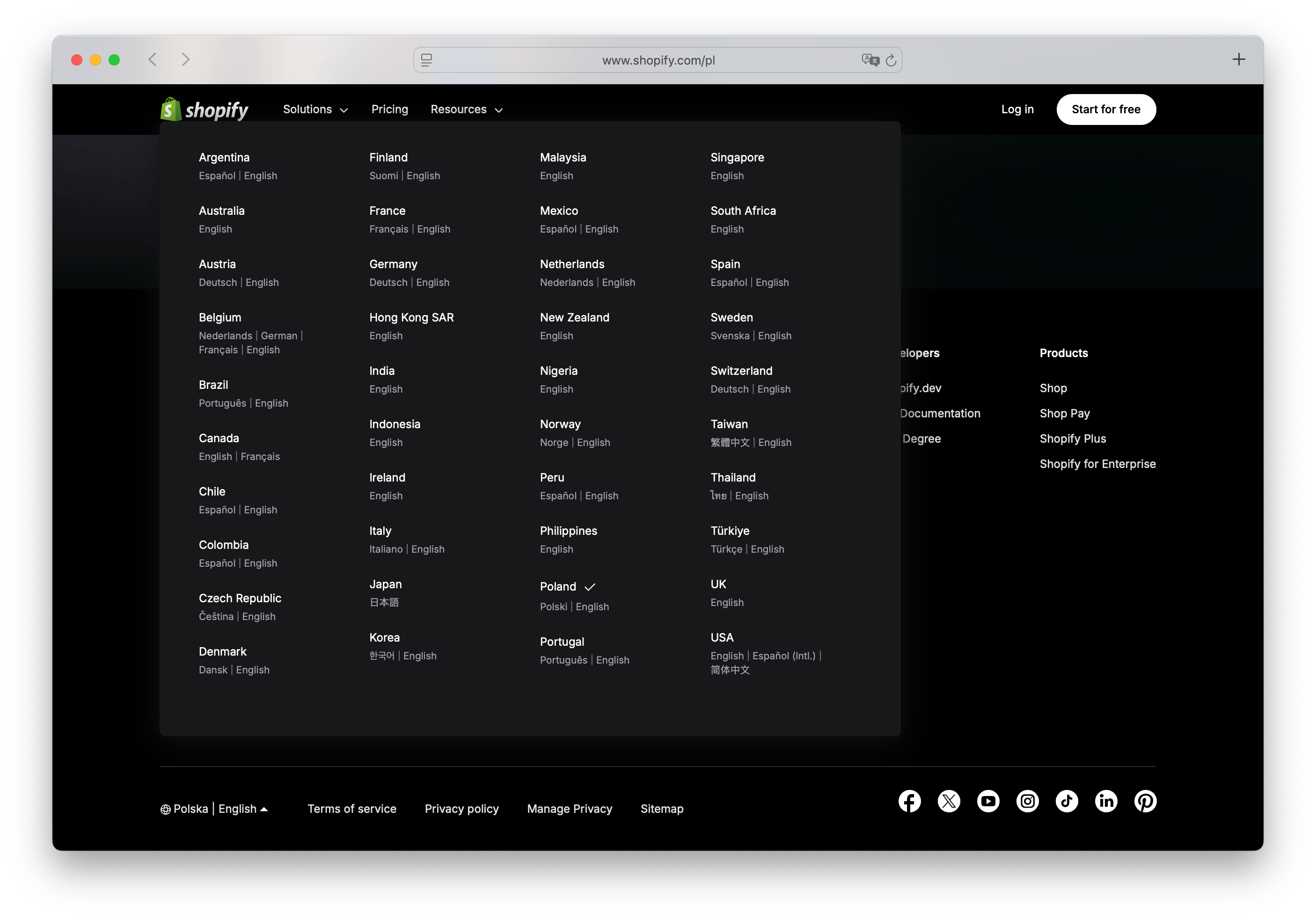Click the reader view icon in address bar
Image resolution: width=1316 pixels, height=920 pixels.
point(426,60)
